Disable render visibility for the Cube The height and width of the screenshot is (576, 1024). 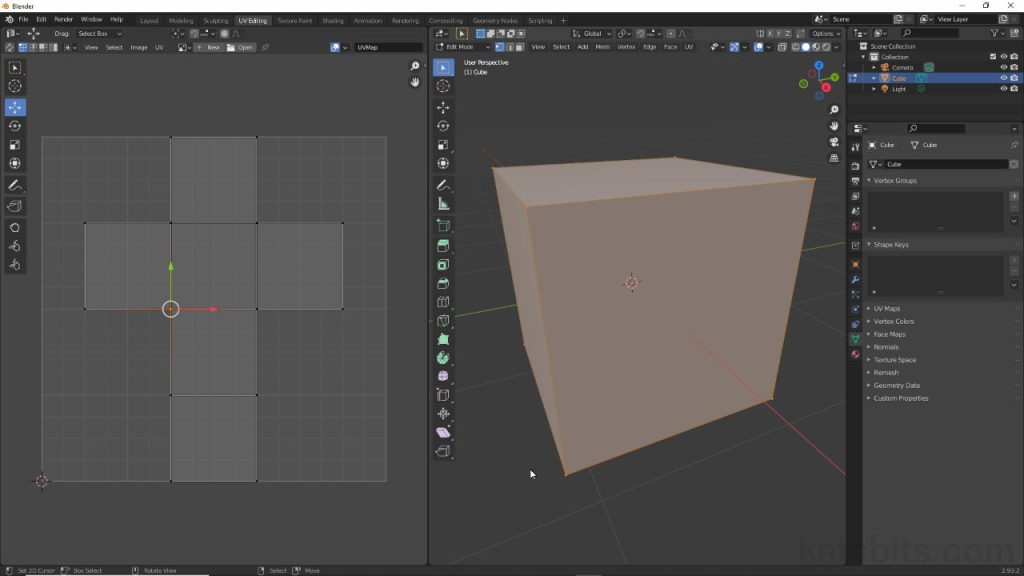[1016, 78]
